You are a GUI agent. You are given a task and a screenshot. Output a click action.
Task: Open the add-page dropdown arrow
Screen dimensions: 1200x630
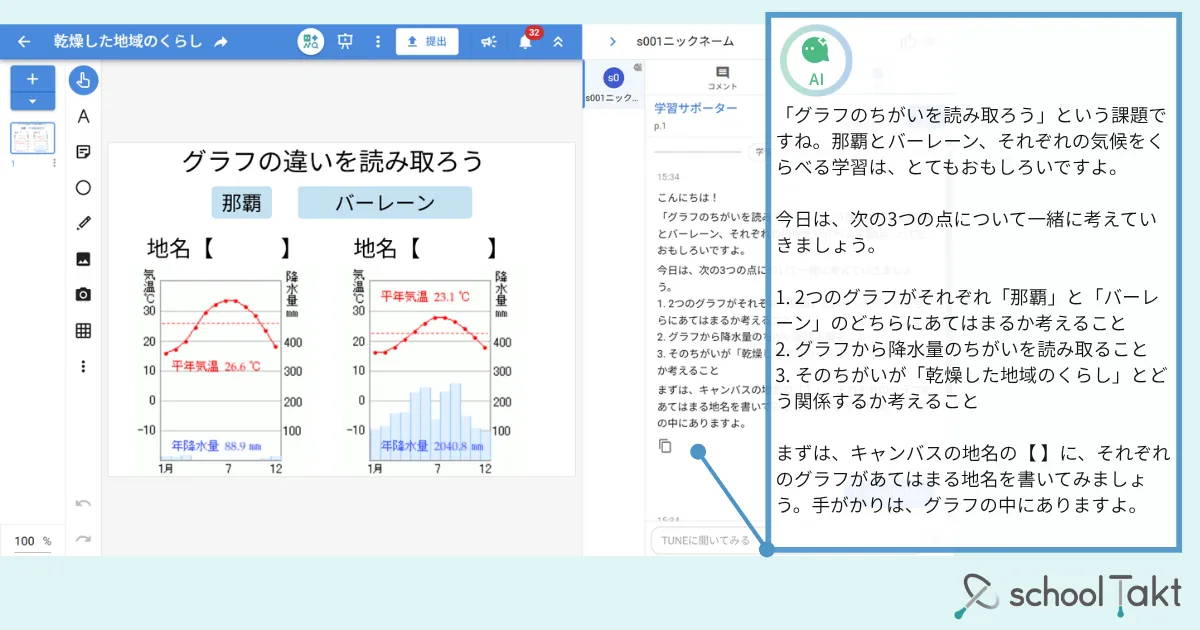point(33,101)
